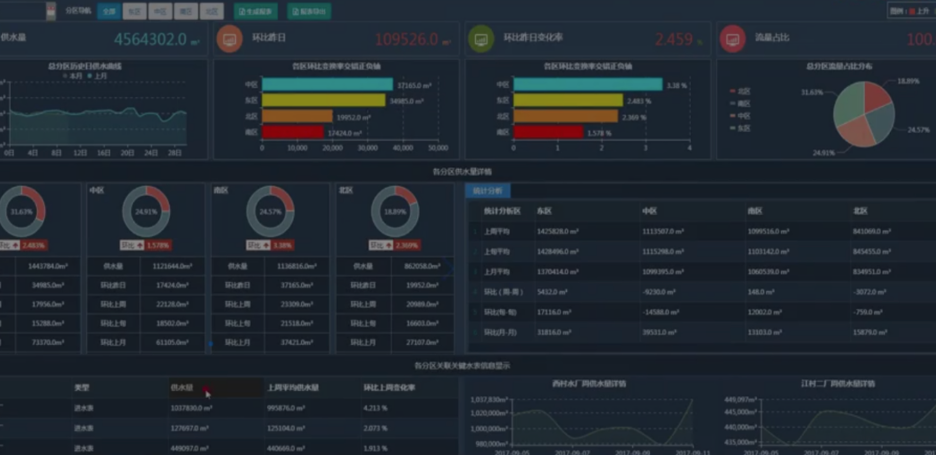Click the red monitor icon beside 流量占比
Viewport: 936px width, 455px height.
click(732, 40)
